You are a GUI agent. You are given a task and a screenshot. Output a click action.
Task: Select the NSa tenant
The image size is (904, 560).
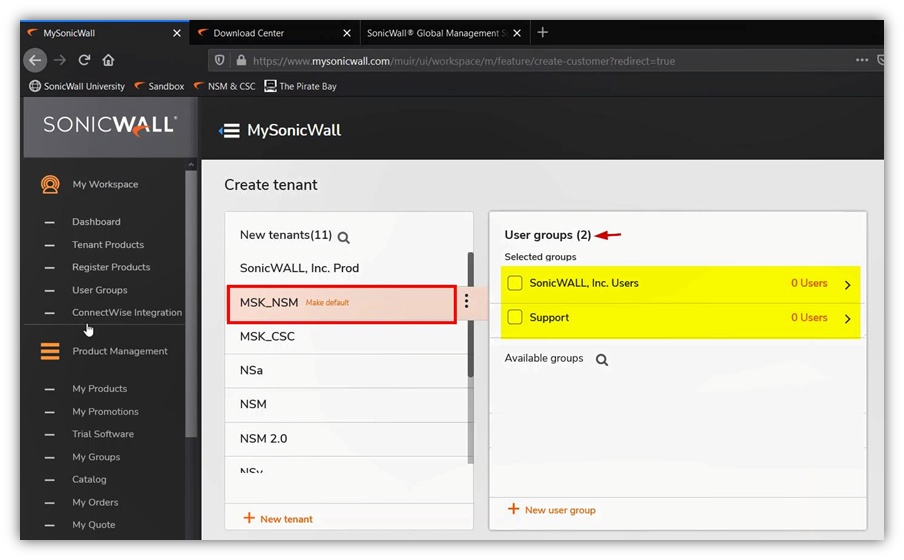pyautogui.click(x=251, y=370)
